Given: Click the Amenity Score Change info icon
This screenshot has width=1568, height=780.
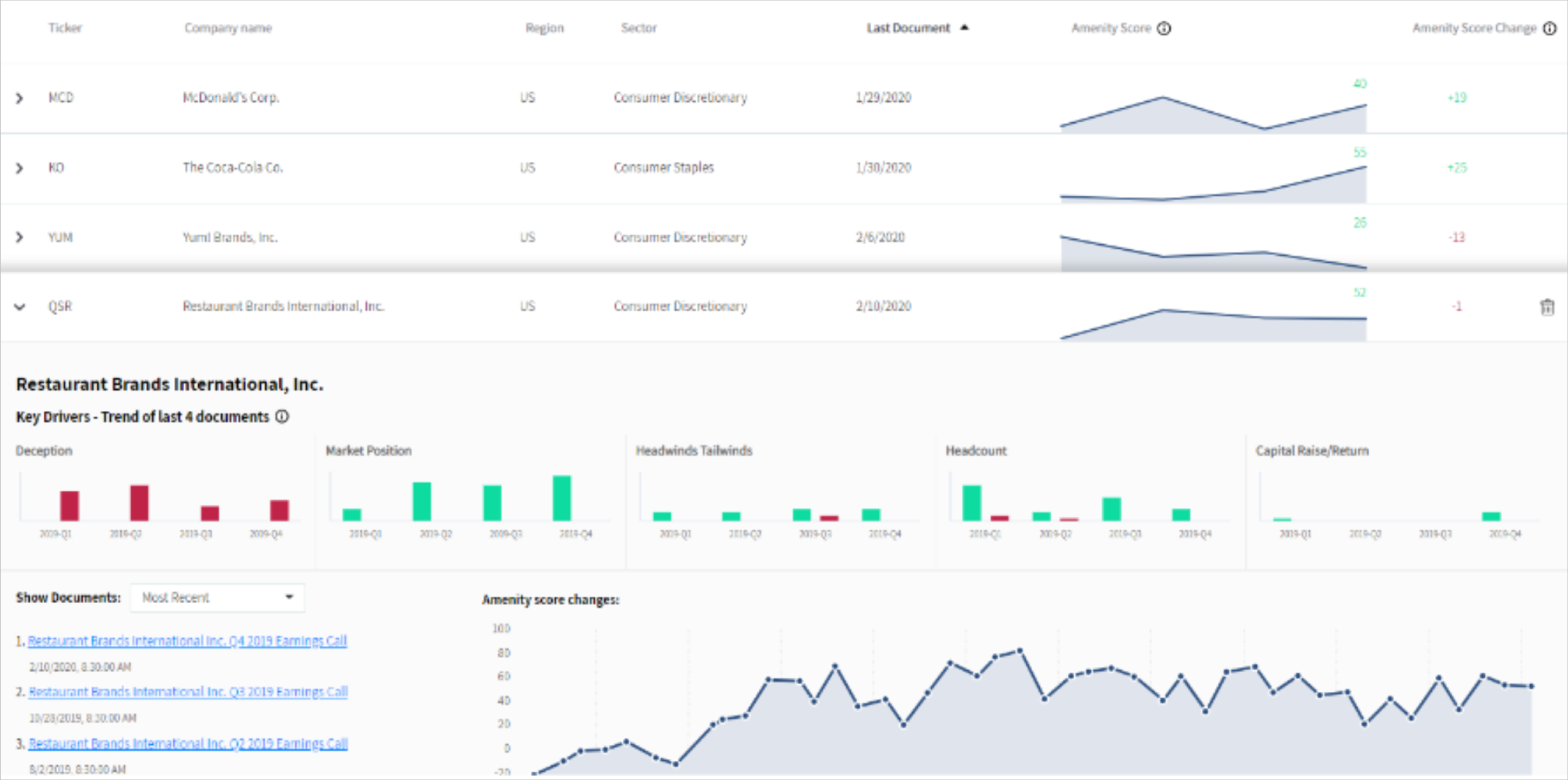Looking at the screenshot, I should pos(1550,28).
